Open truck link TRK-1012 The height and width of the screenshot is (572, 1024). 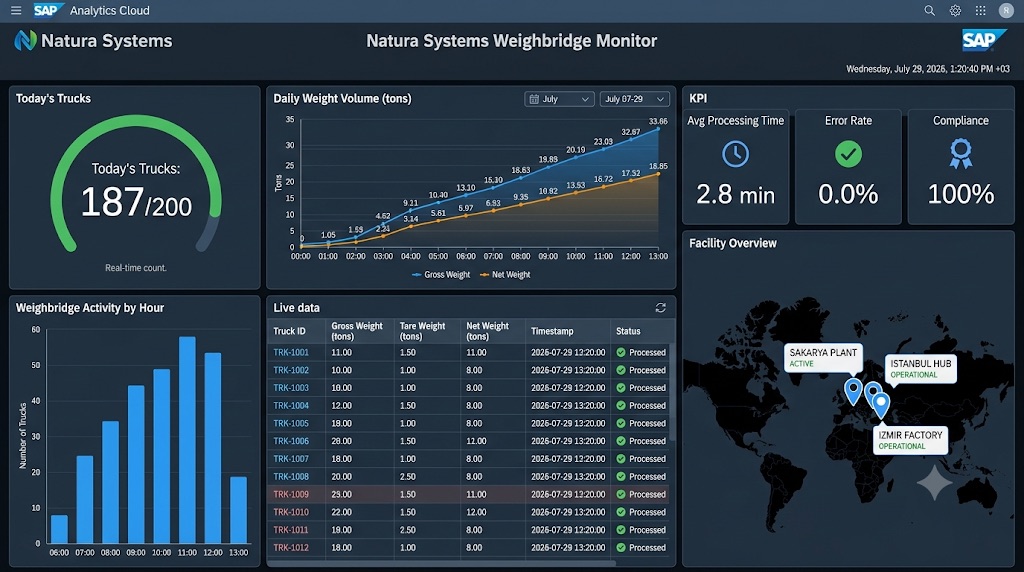point(291,548)
